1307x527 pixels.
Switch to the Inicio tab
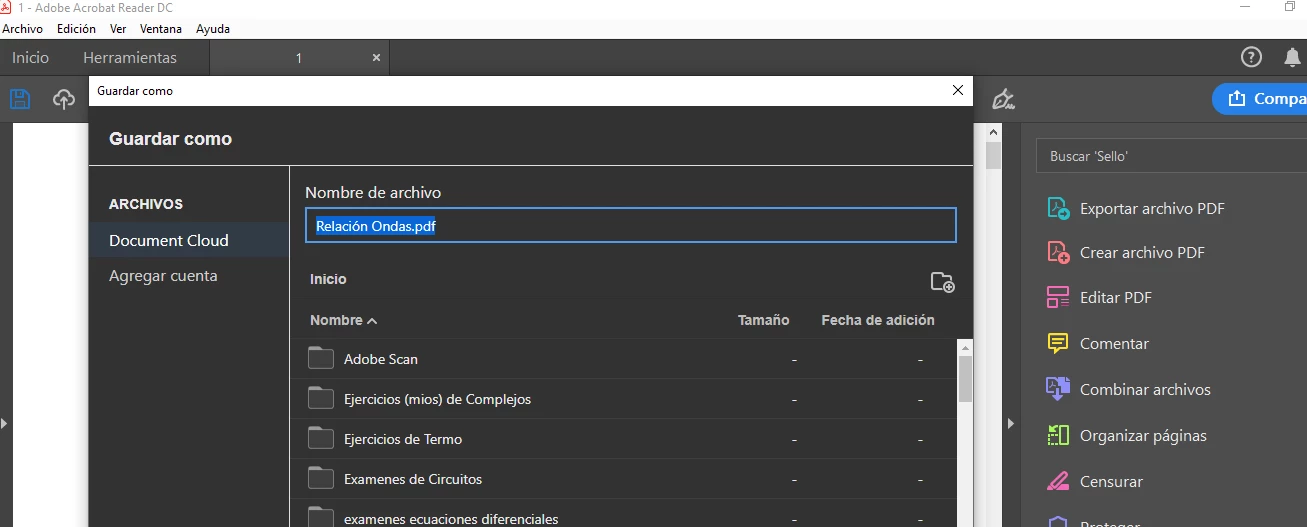[30, 57]
